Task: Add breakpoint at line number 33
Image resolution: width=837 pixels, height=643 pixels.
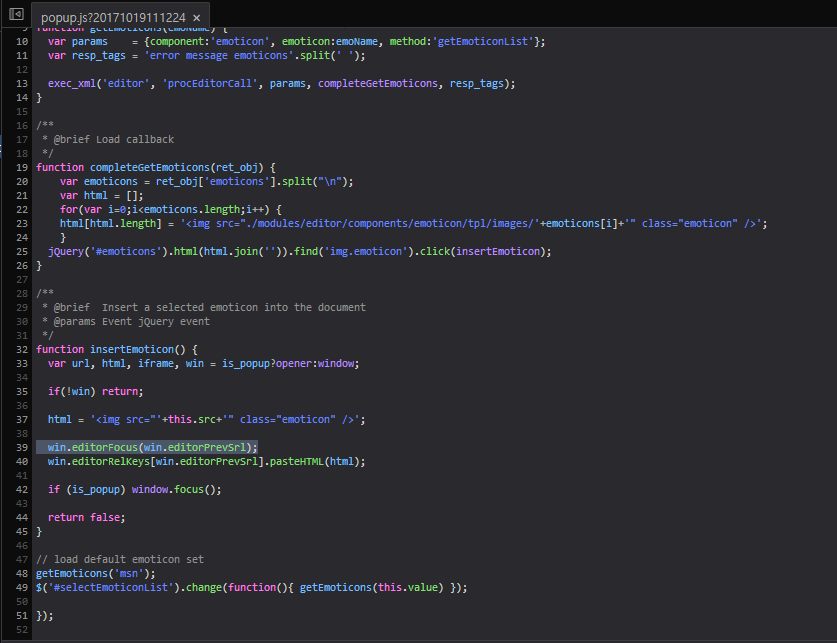Action: click(x=22, y=363)
